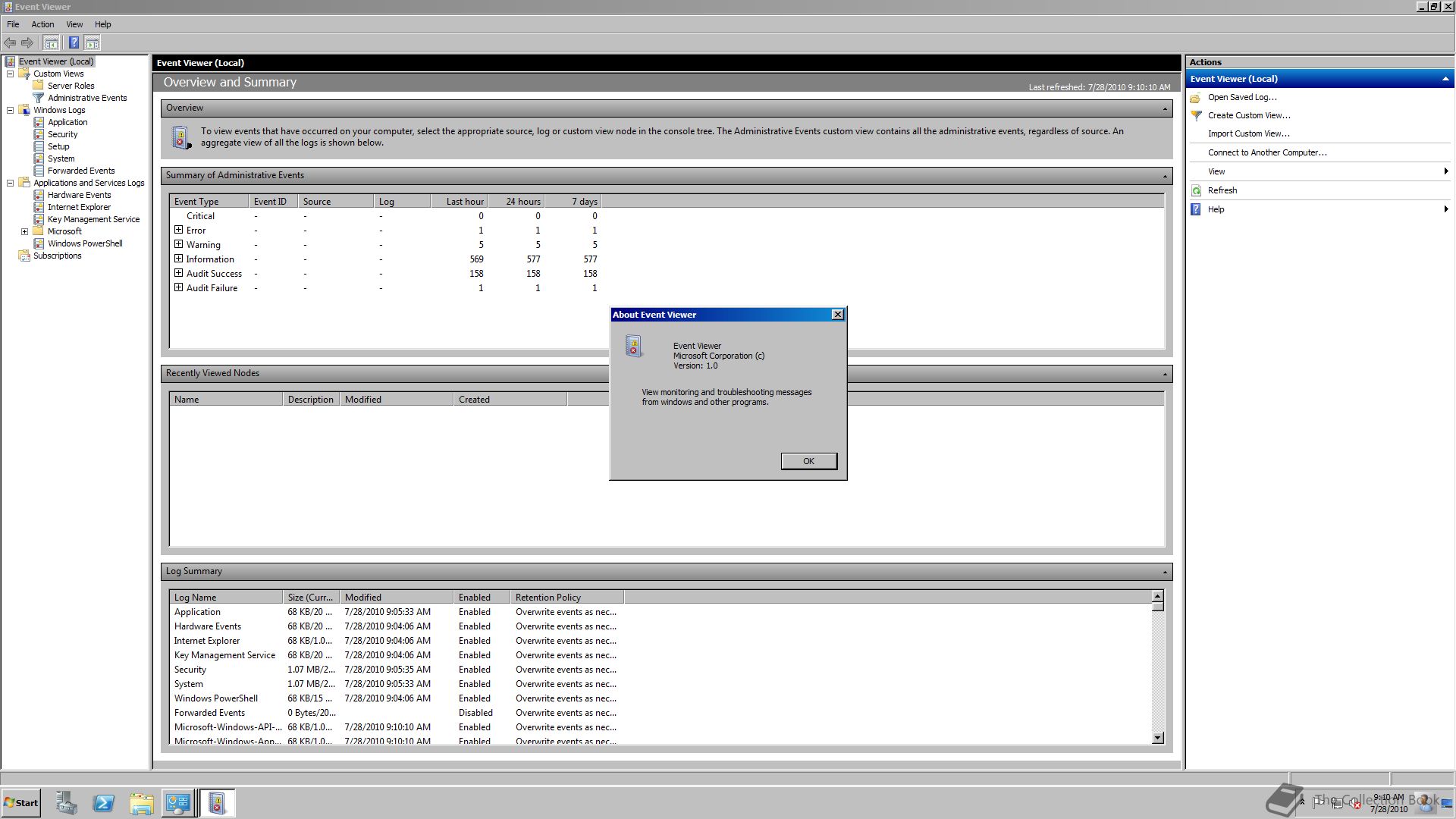Screen dimensions: 1456x819
Task: Expand the Microsoft folder node
Action: click(24, 231)
